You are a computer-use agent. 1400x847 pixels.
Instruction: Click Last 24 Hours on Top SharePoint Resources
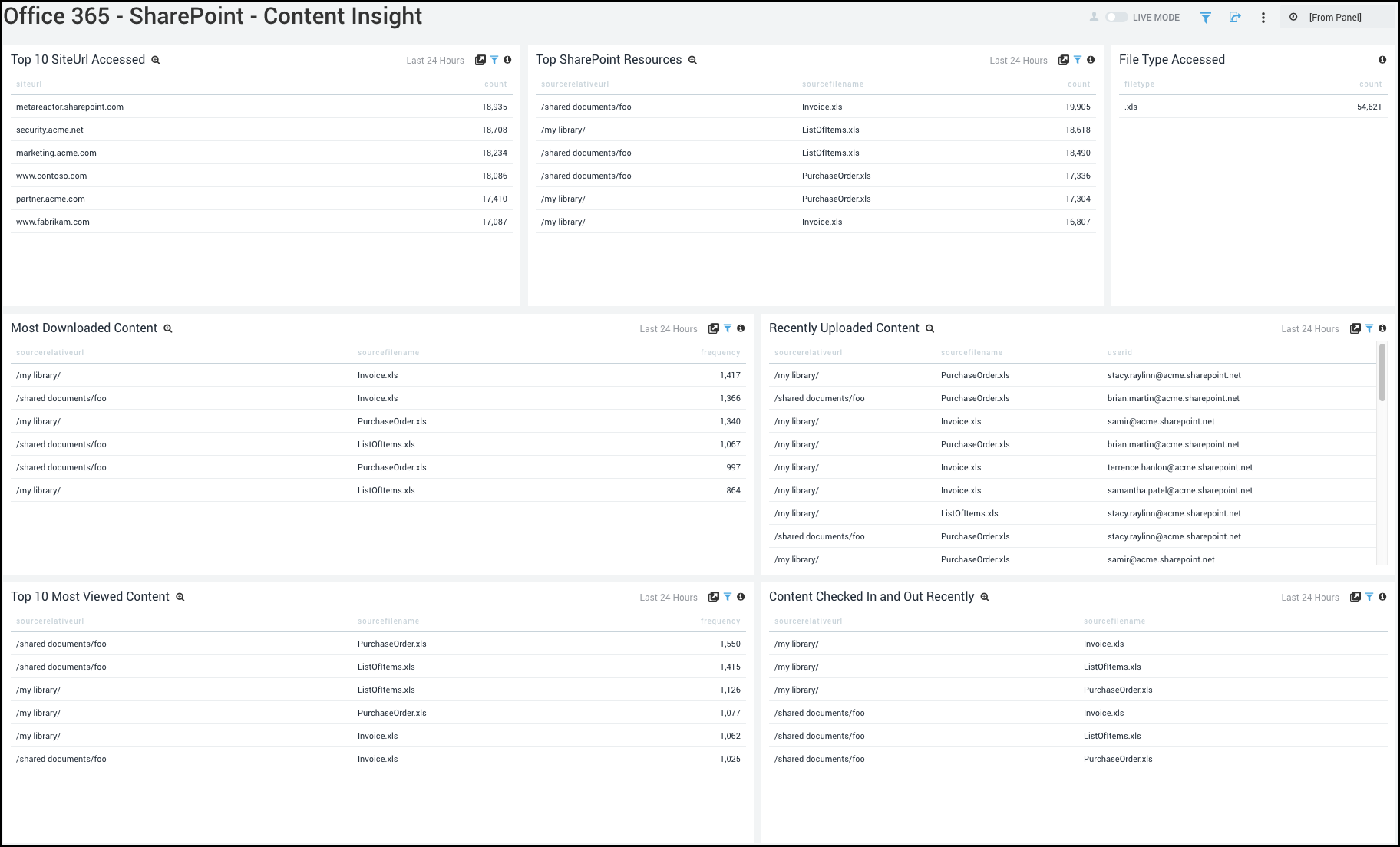1019,60
